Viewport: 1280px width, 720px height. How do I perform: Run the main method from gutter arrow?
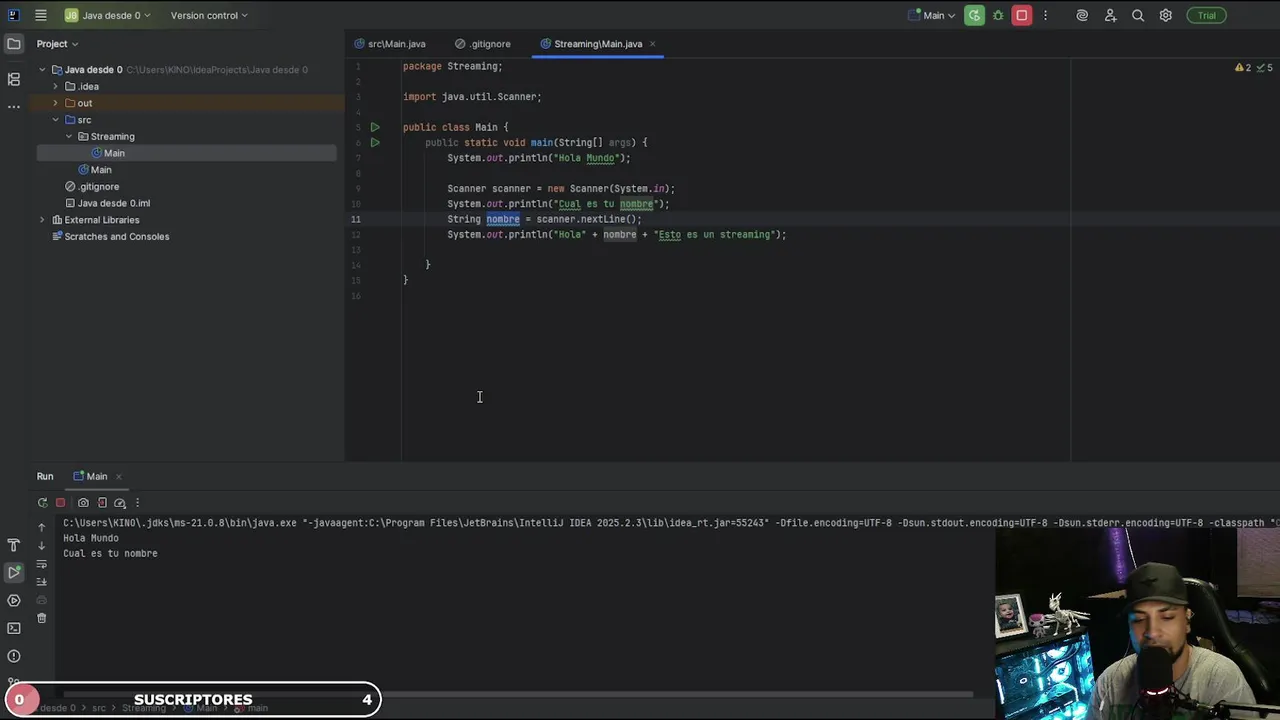[375, 142]
